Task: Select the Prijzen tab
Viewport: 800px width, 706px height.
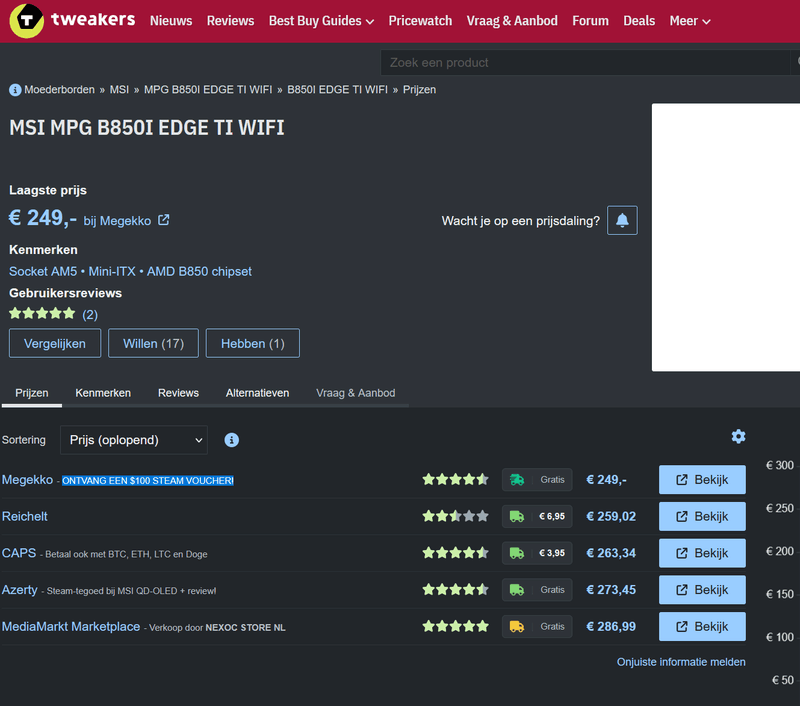Action: [x=32, y=393]
